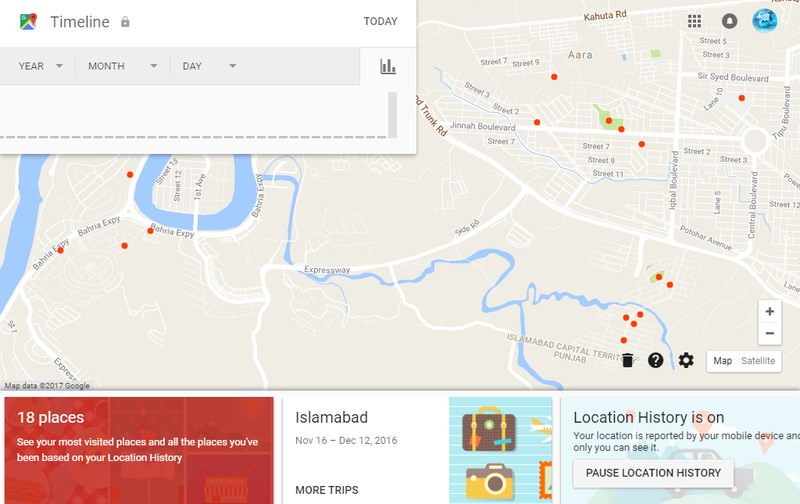Image resolution: width=800 pixels, height=504 pixels.
Task: Click the Kahuta Rd map label
Action: [605, 15]
